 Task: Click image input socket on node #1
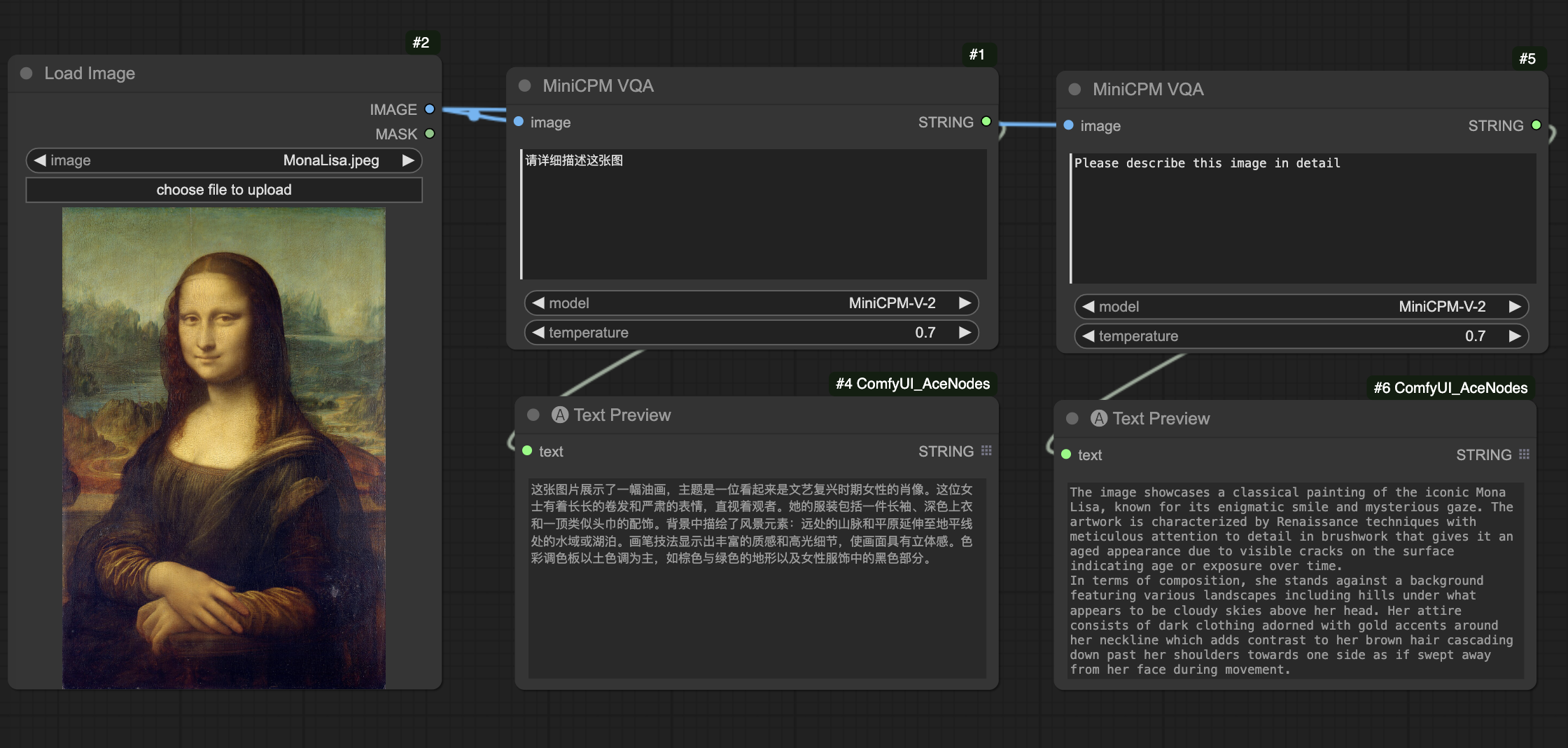(519, 121)
